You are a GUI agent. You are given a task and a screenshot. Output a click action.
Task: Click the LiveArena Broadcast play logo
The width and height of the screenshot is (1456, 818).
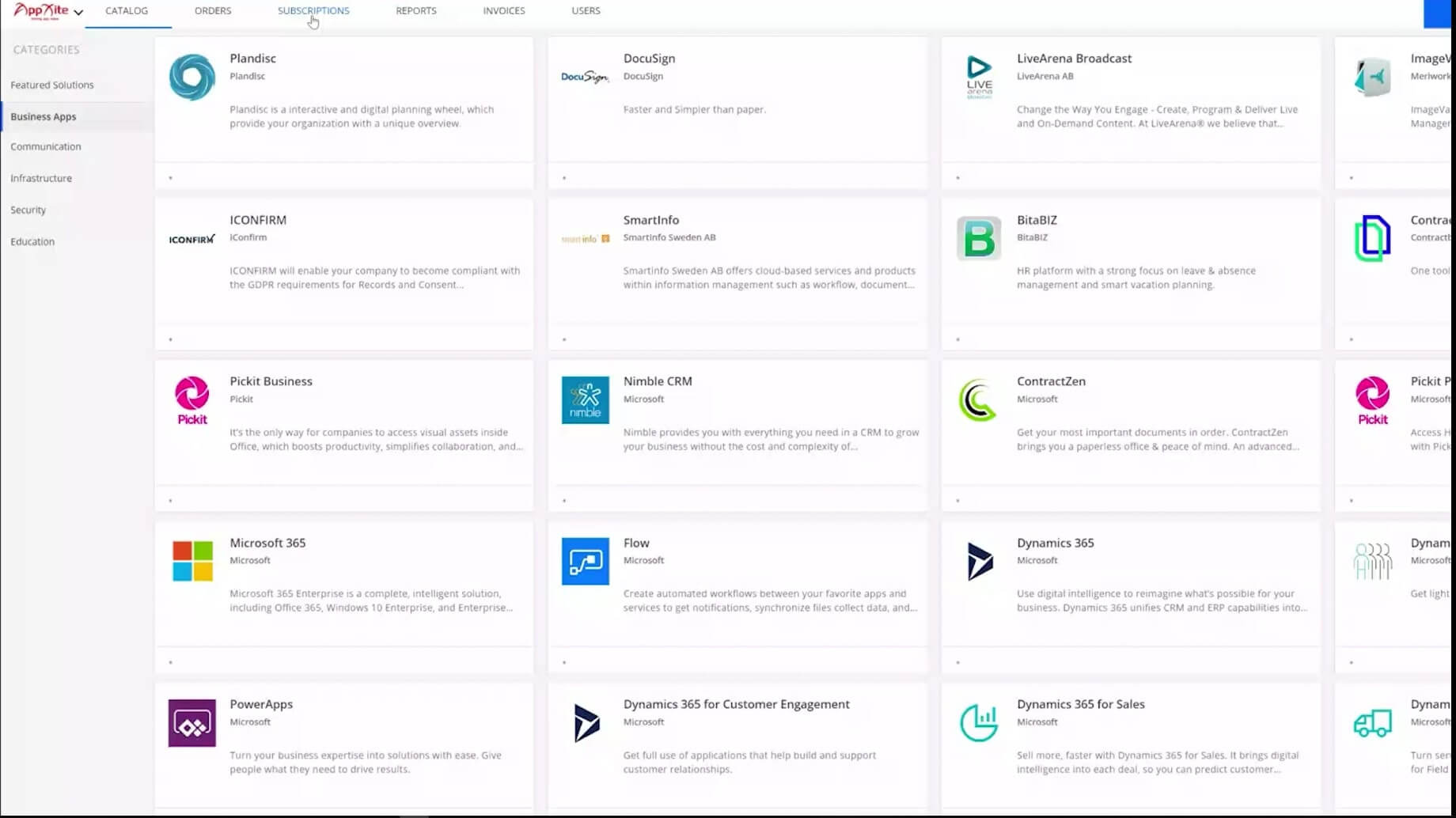979,77
